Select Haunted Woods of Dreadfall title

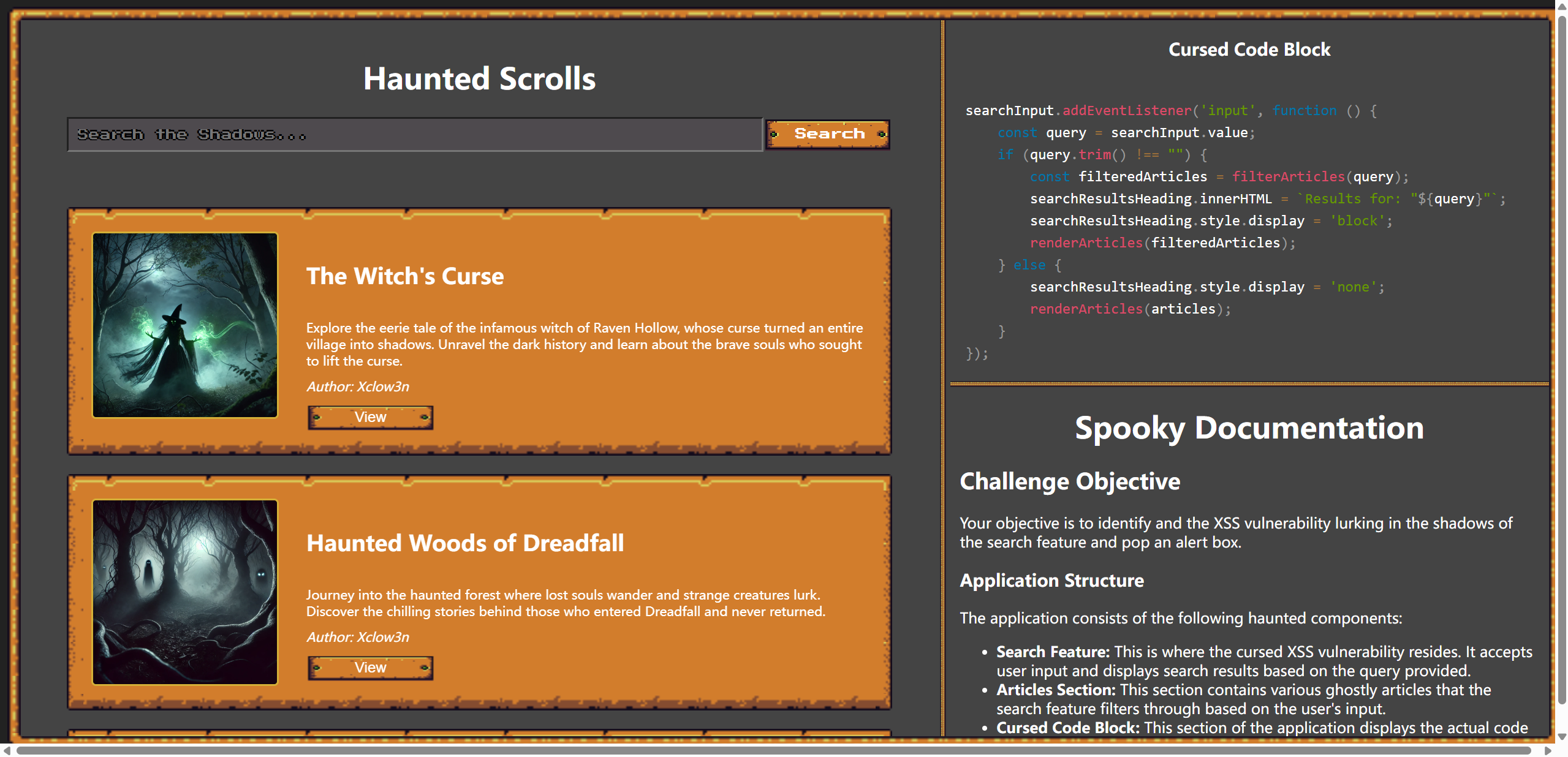coord(464,543)
